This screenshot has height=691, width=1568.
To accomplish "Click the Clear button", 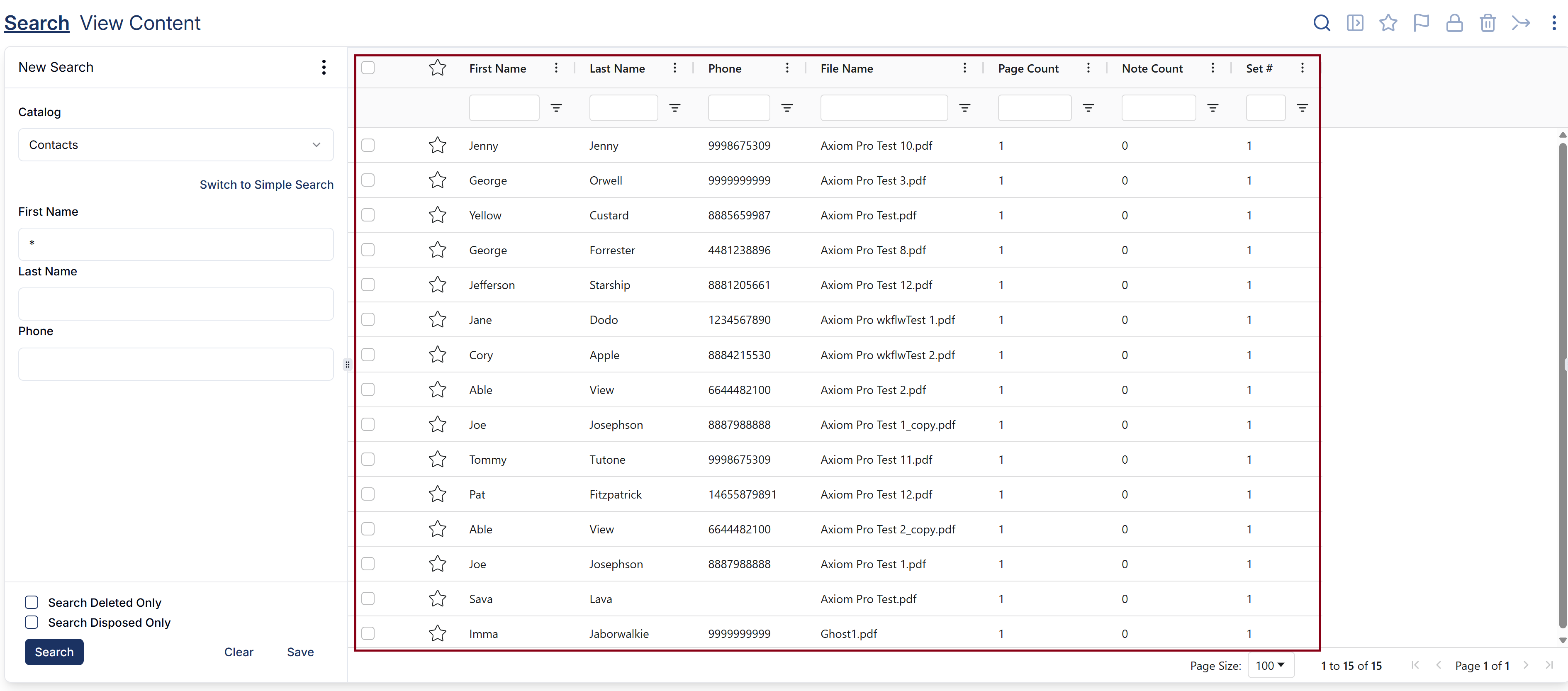I will click(239, 652).
